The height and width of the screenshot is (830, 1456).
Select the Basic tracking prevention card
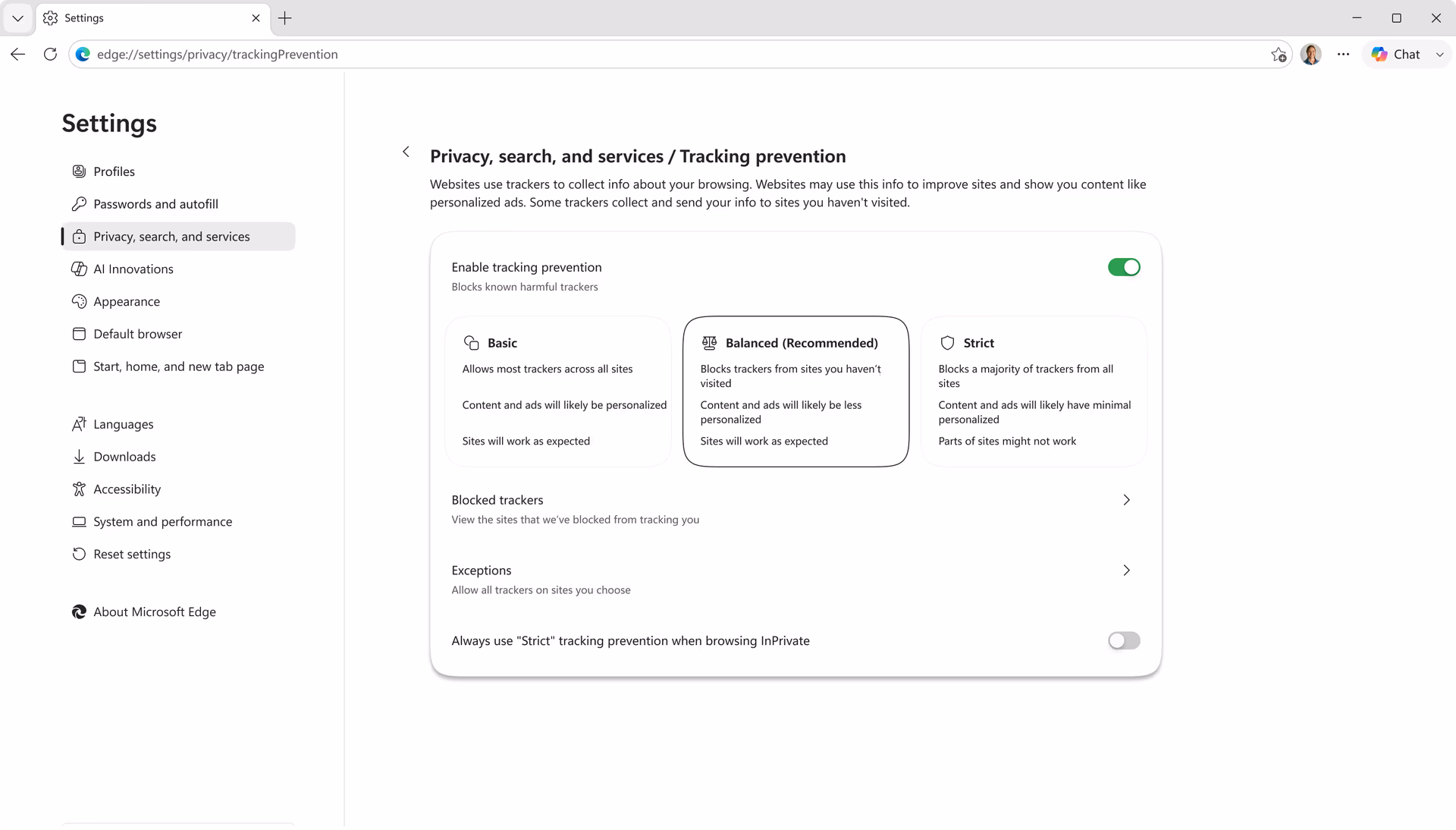(558, 391)
